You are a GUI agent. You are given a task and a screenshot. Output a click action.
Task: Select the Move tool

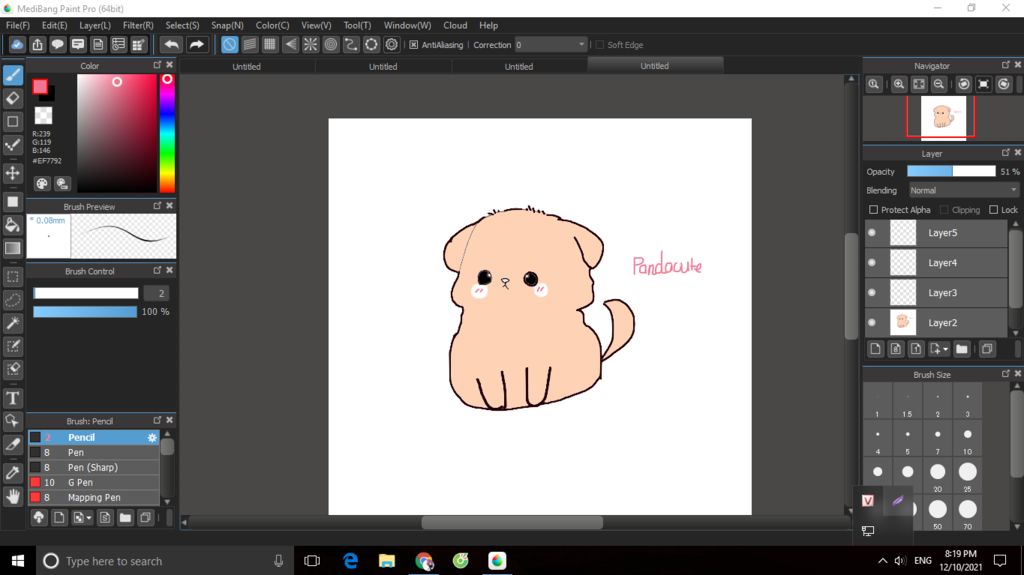point(12,172)
